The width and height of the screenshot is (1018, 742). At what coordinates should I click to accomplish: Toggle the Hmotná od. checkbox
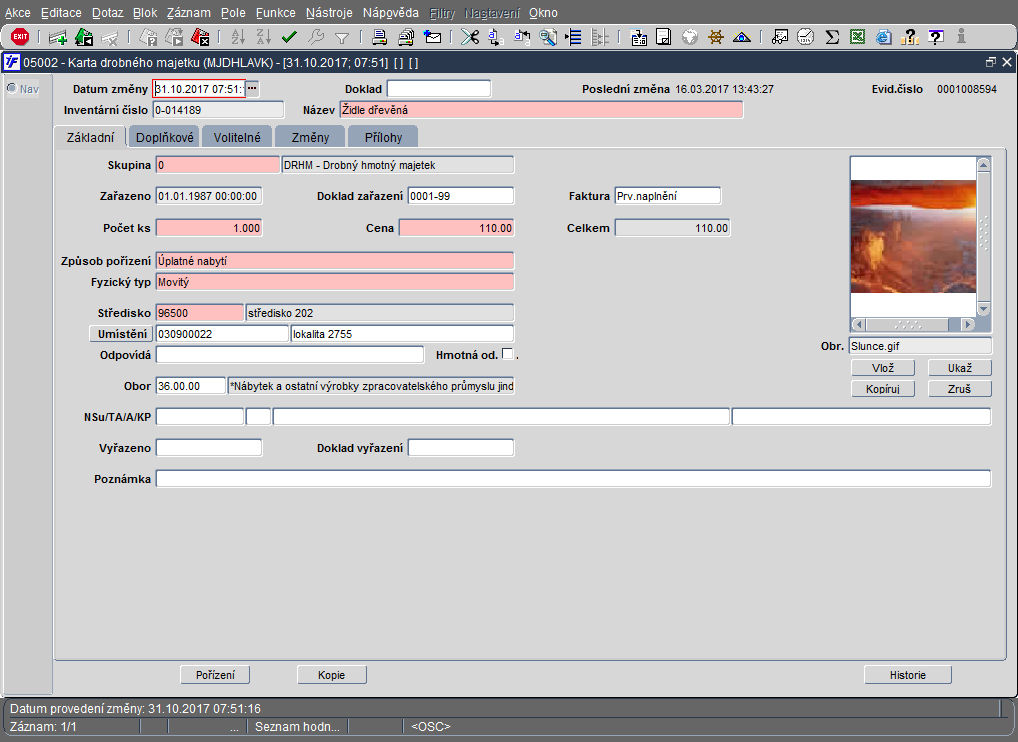pyautogui.click(x=508, y=353)
